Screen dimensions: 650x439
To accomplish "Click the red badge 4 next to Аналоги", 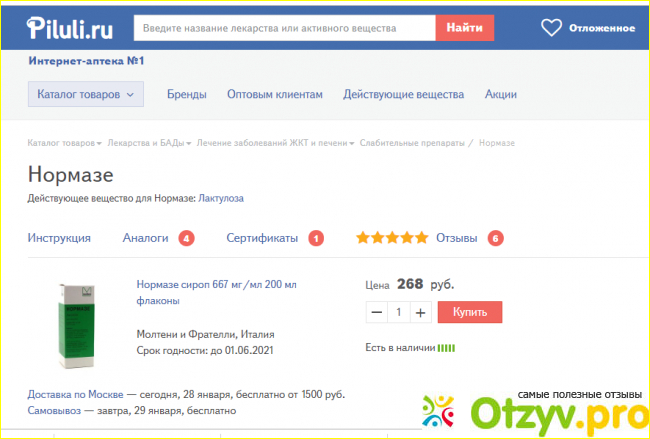I will coord(186,238).
